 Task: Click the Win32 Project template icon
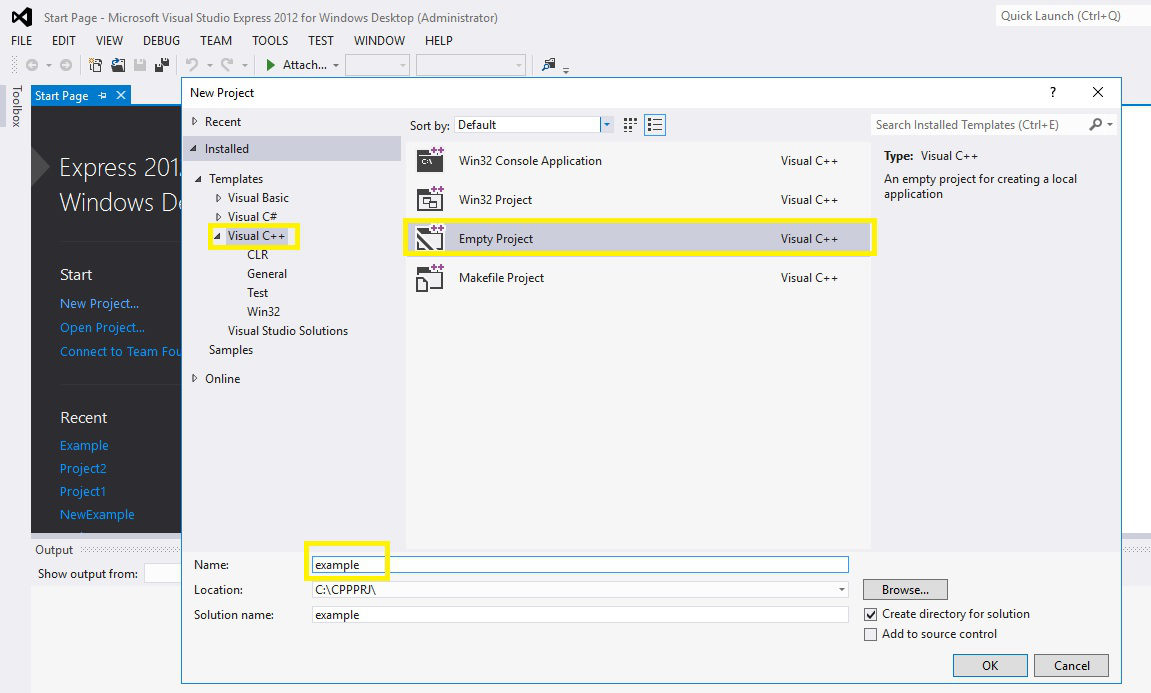[x=430, y=199]
